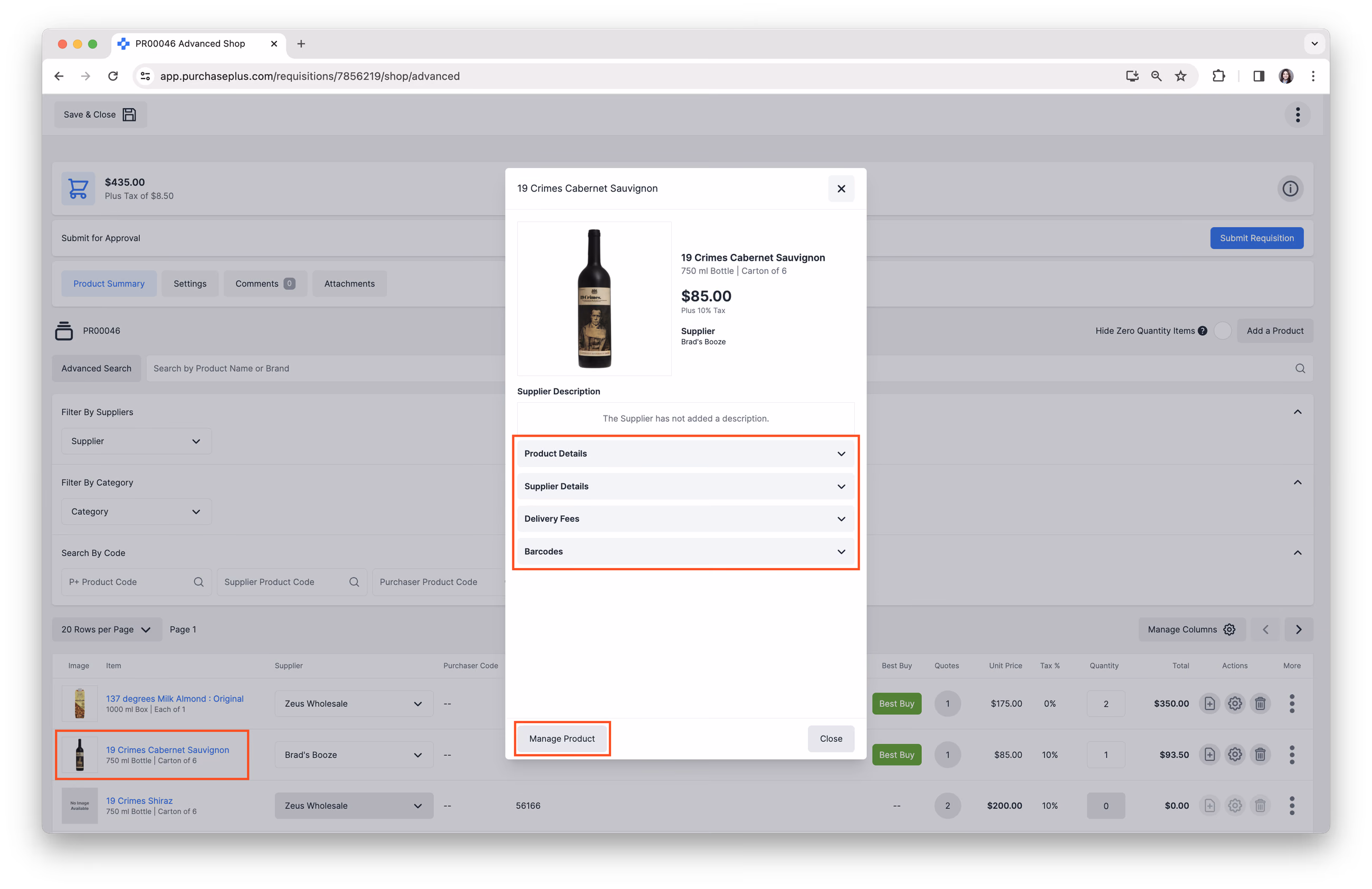Open the 137 degrees Milk Almond product link
This screenshot has width=1372, height=889.
click(175, 699)
